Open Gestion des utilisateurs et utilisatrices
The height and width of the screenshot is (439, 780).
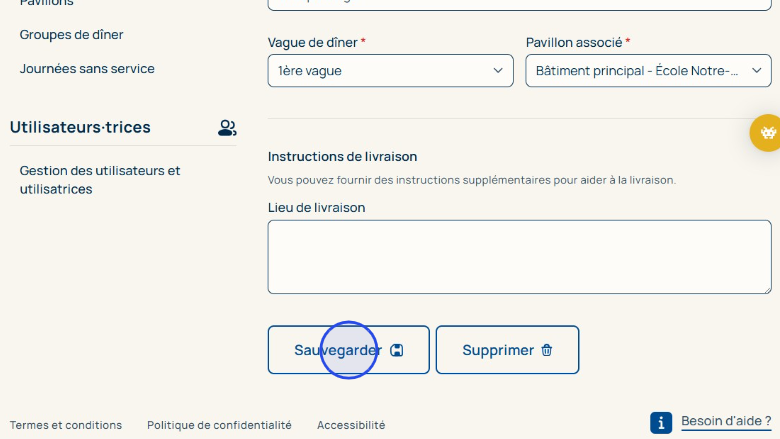100,180
